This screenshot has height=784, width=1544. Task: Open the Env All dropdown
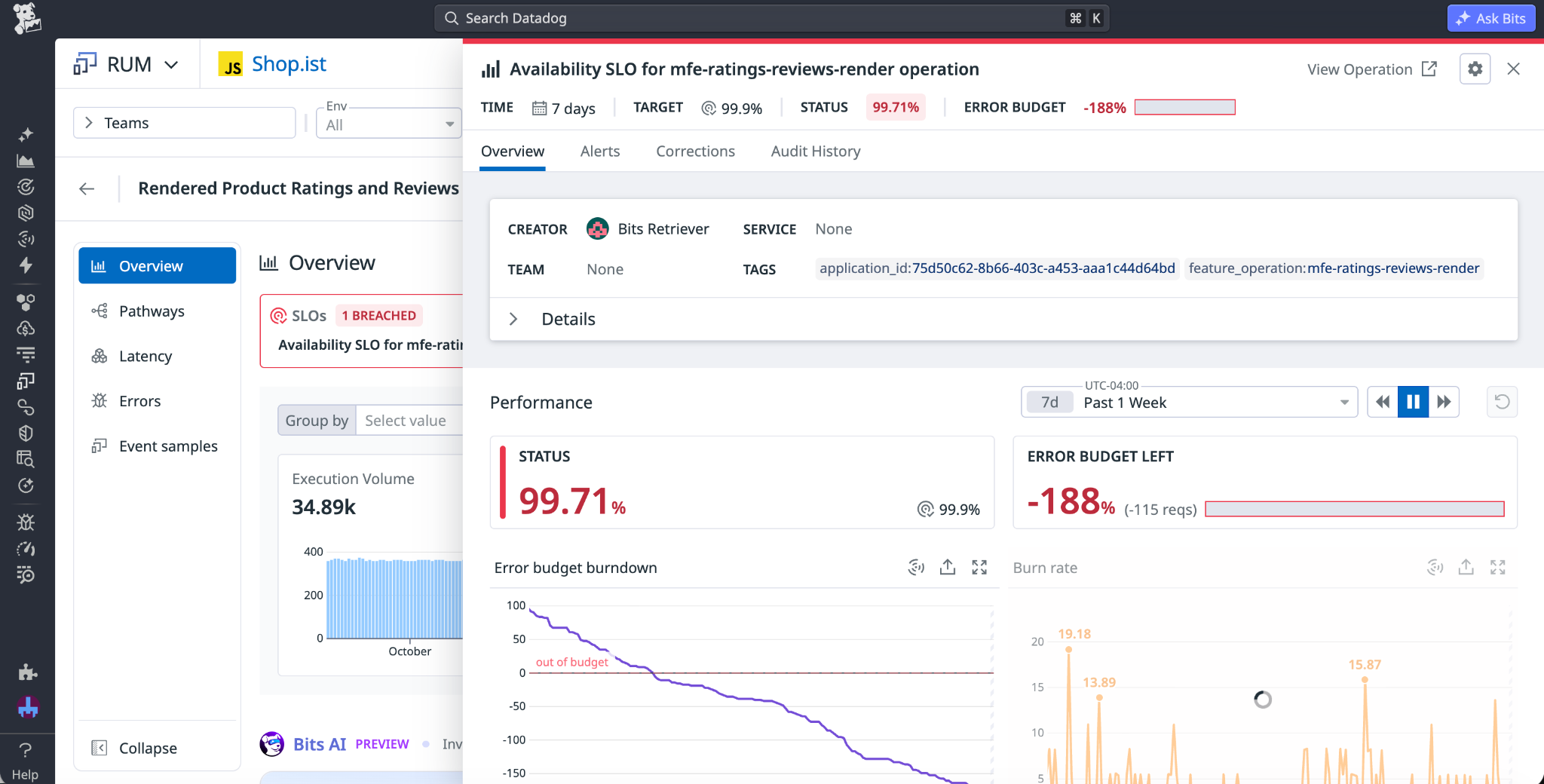(389, 123)
